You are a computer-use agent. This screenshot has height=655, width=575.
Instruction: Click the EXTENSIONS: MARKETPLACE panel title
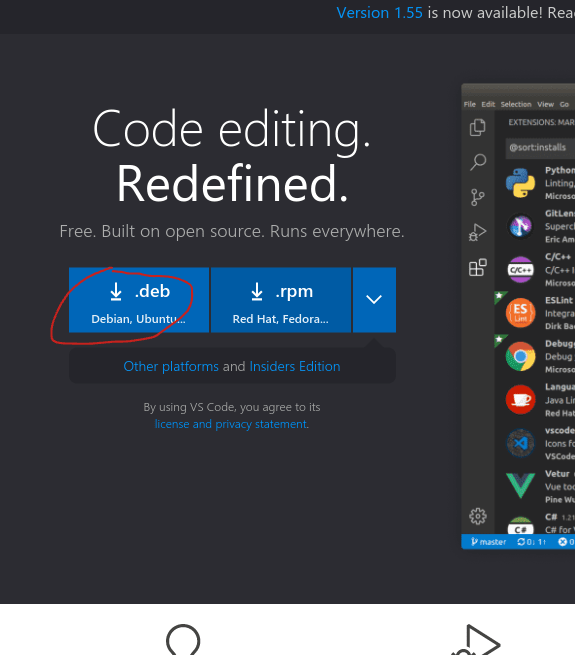click(542, 122)
